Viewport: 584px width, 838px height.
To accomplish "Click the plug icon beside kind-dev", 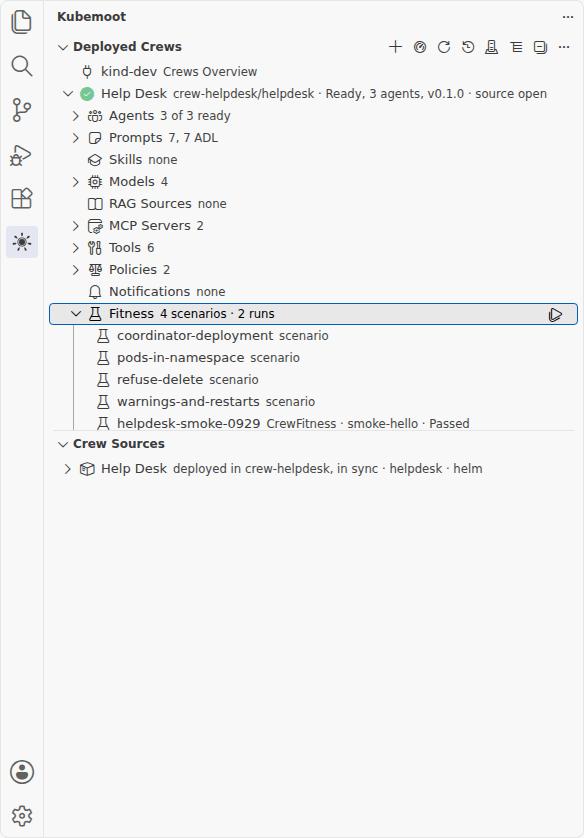I will [x=87, y=72].
